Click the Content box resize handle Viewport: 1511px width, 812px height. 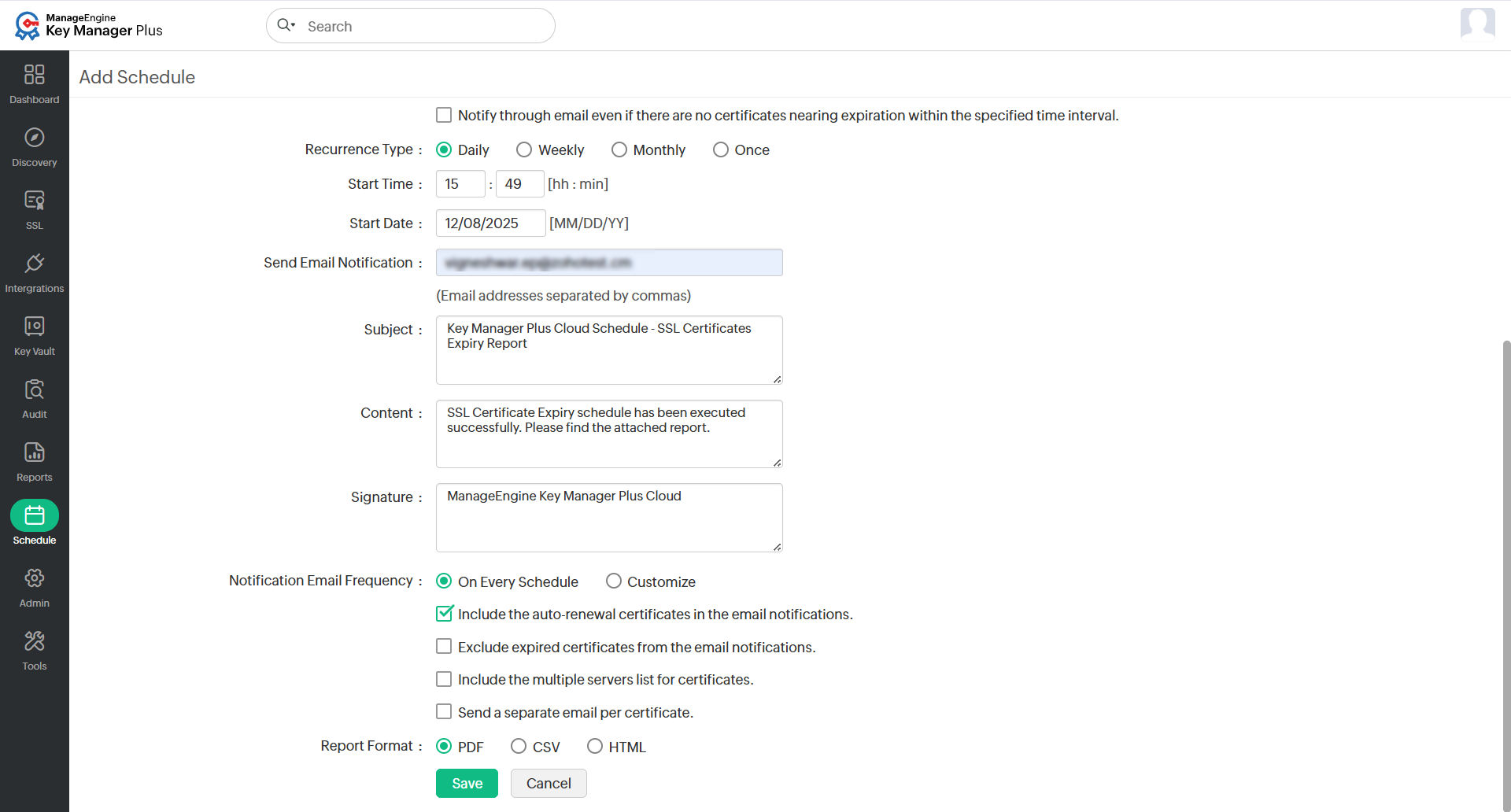pyautogui.click(x=777, y=463)
